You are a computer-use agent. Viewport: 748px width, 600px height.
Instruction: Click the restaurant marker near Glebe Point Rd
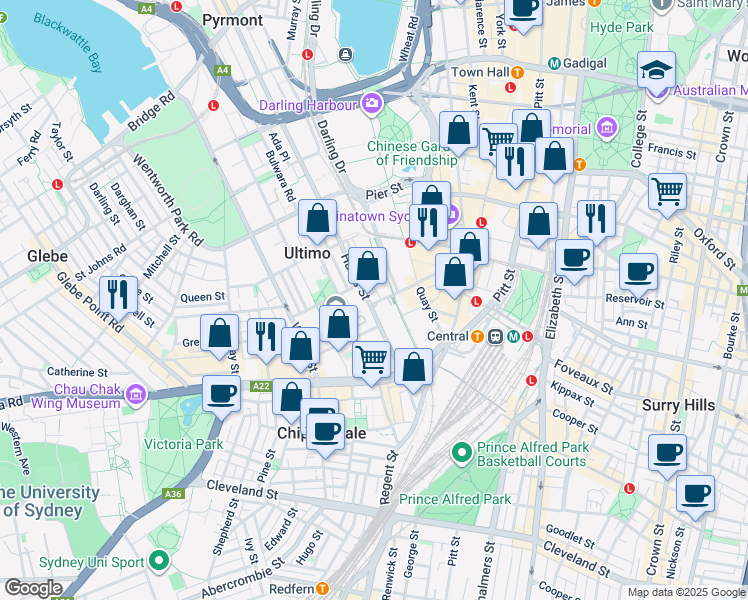(118, 295)
